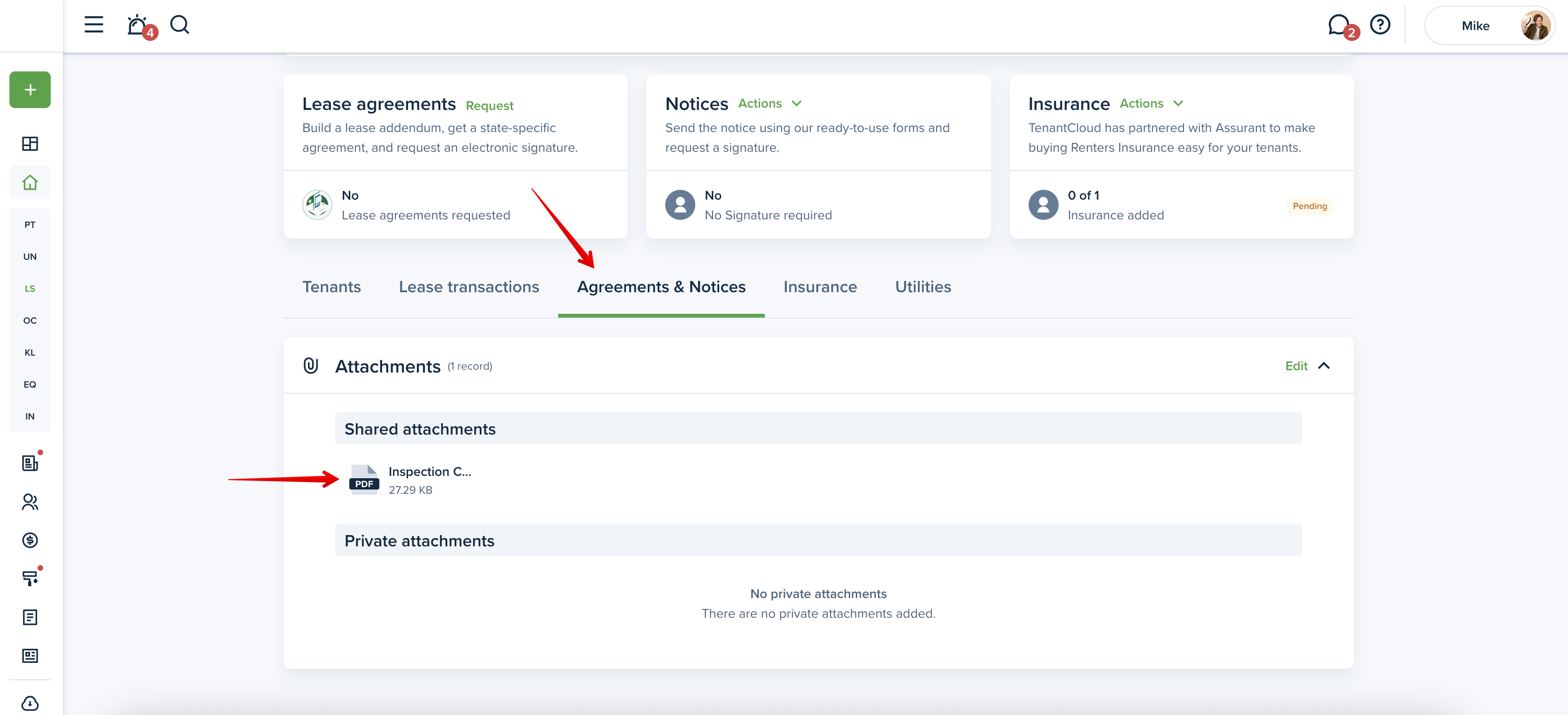This screenshot has height=715, width=1568.
Task: Open the chat messages icon
Action: [x=1338, y=25]
